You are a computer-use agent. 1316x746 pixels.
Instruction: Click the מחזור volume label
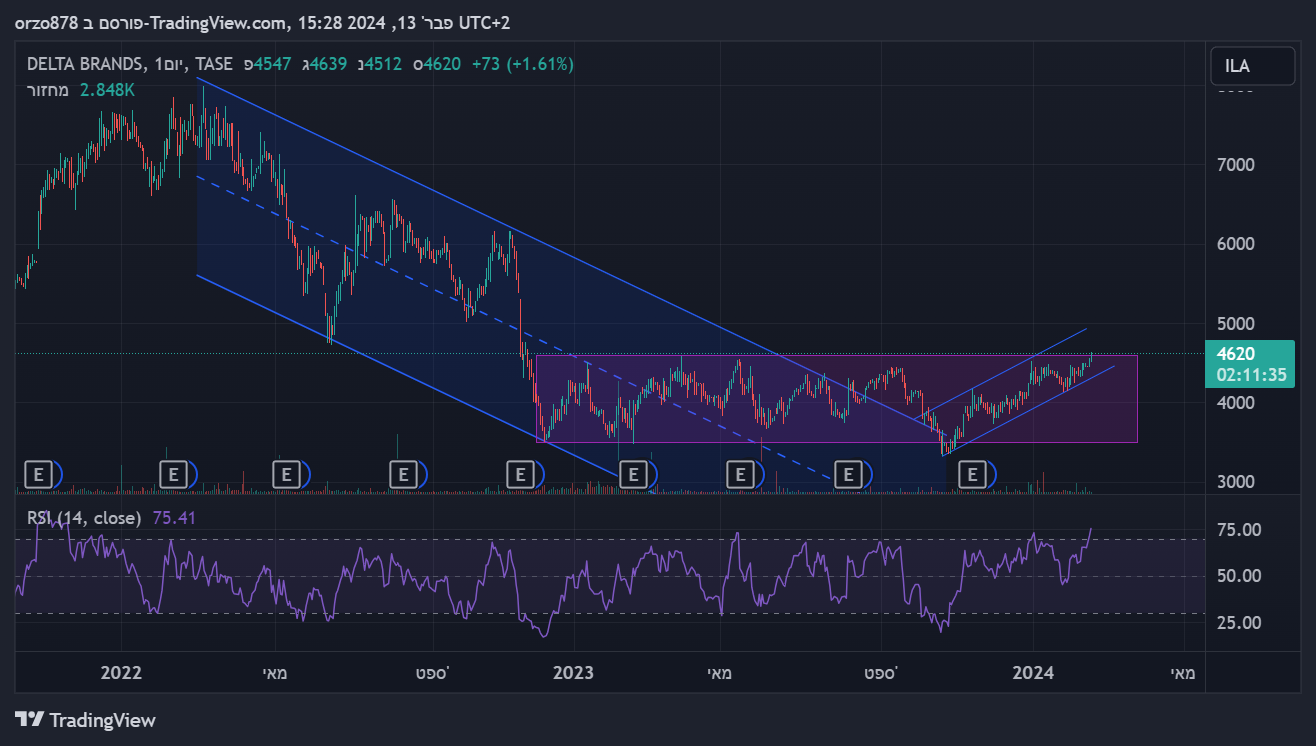coord(47,90)
